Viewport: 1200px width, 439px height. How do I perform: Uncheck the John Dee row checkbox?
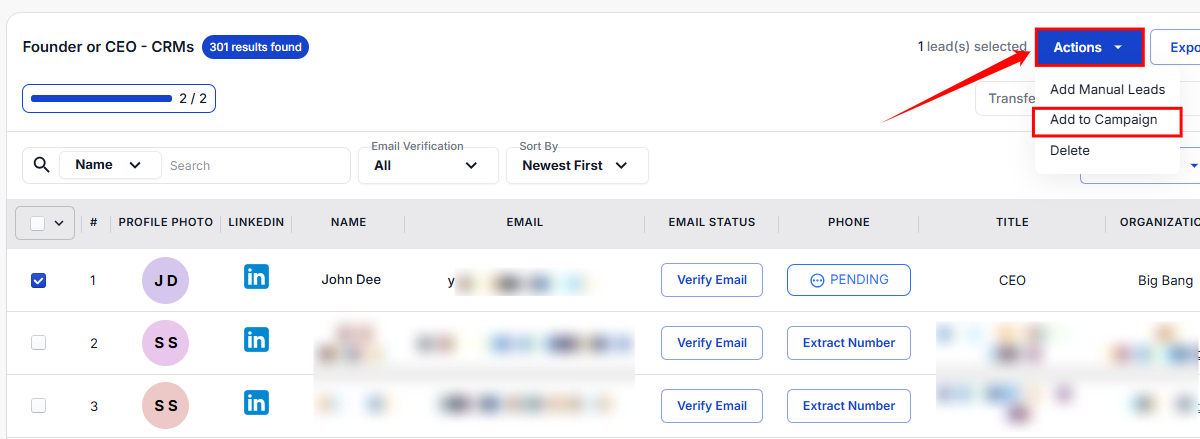click(x=38, y=281)
